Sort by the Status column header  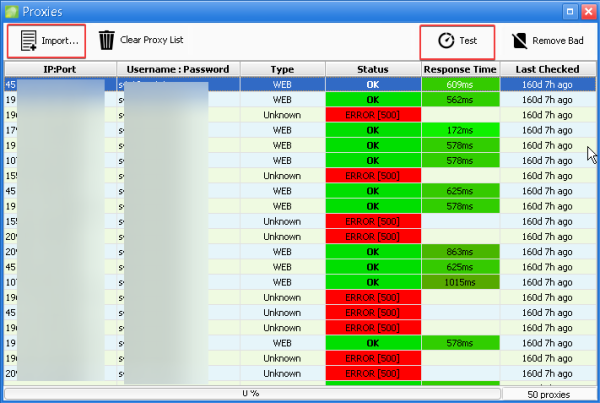click(373, 69)
